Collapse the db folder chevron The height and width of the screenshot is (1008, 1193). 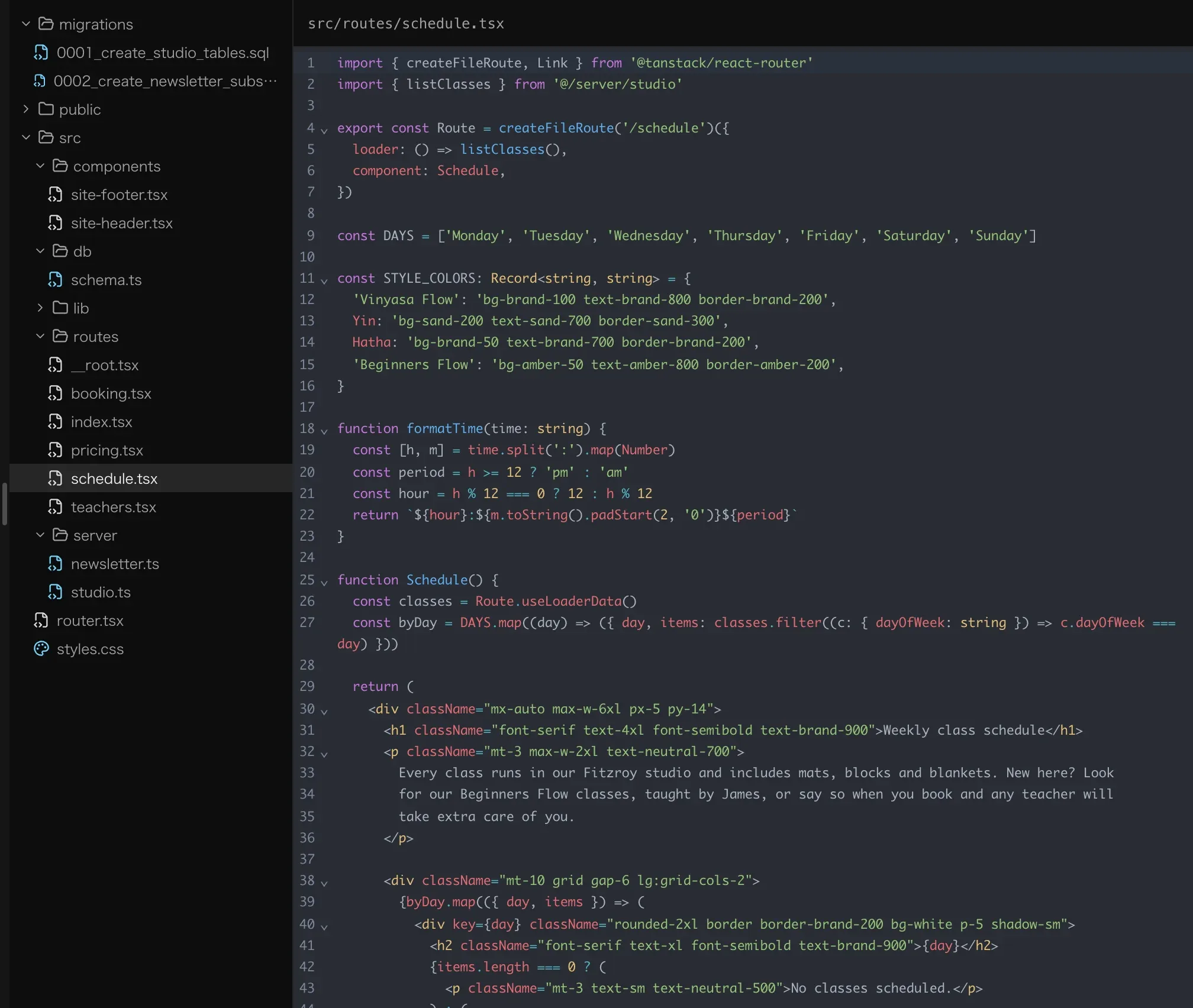pos(40,251)
